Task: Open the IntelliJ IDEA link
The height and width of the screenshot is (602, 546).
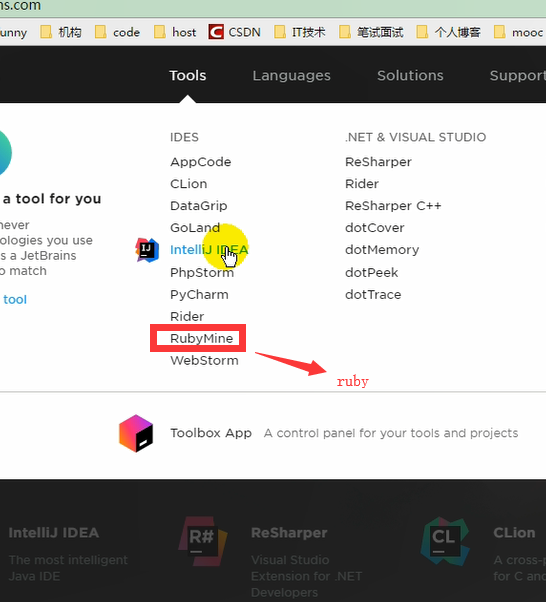Action: coord(209,250)
